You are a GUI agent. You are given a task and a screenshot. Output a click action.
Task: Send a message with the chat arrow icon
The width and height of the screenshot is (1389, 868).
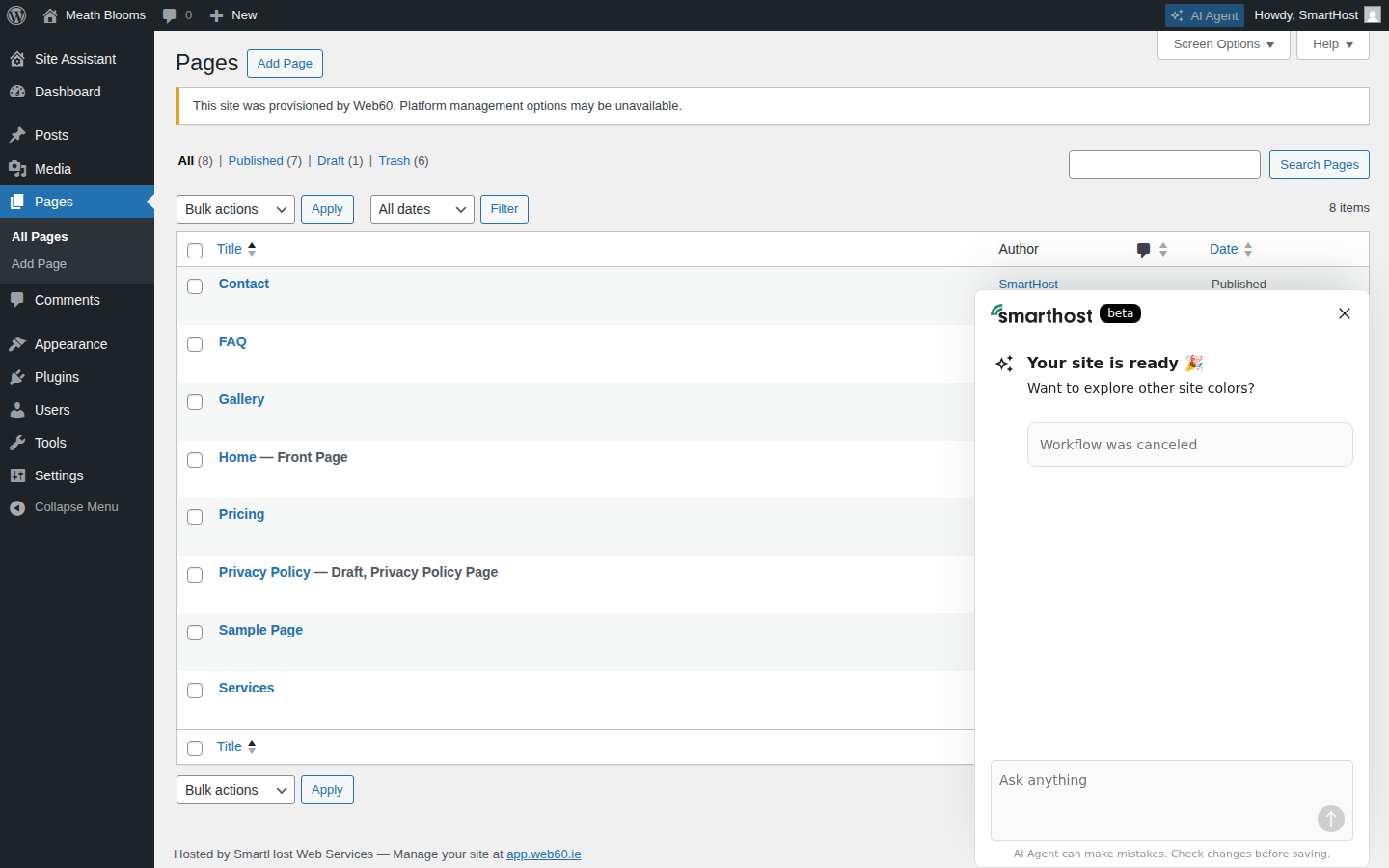point(1330,819)
